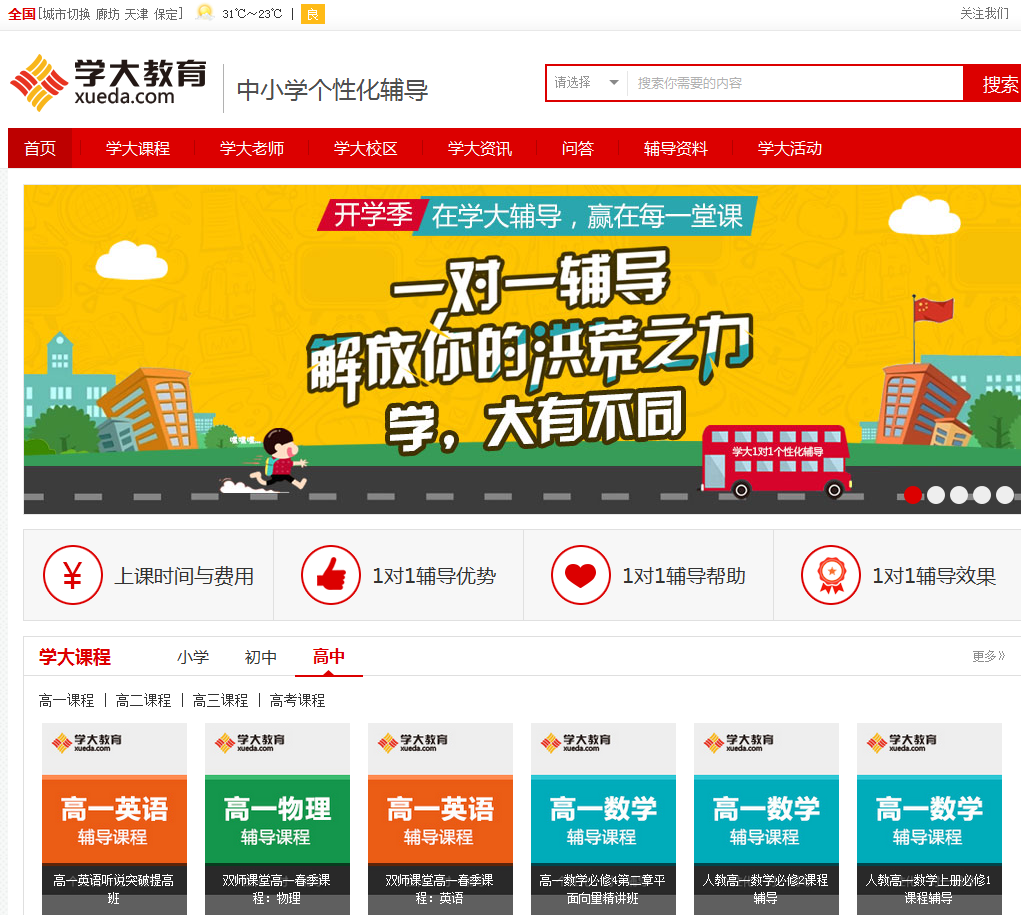Screen dimensions: 1021x915
Task: Open the 高二课程 link
Action: pyautogui.click(x=143, y=700)
